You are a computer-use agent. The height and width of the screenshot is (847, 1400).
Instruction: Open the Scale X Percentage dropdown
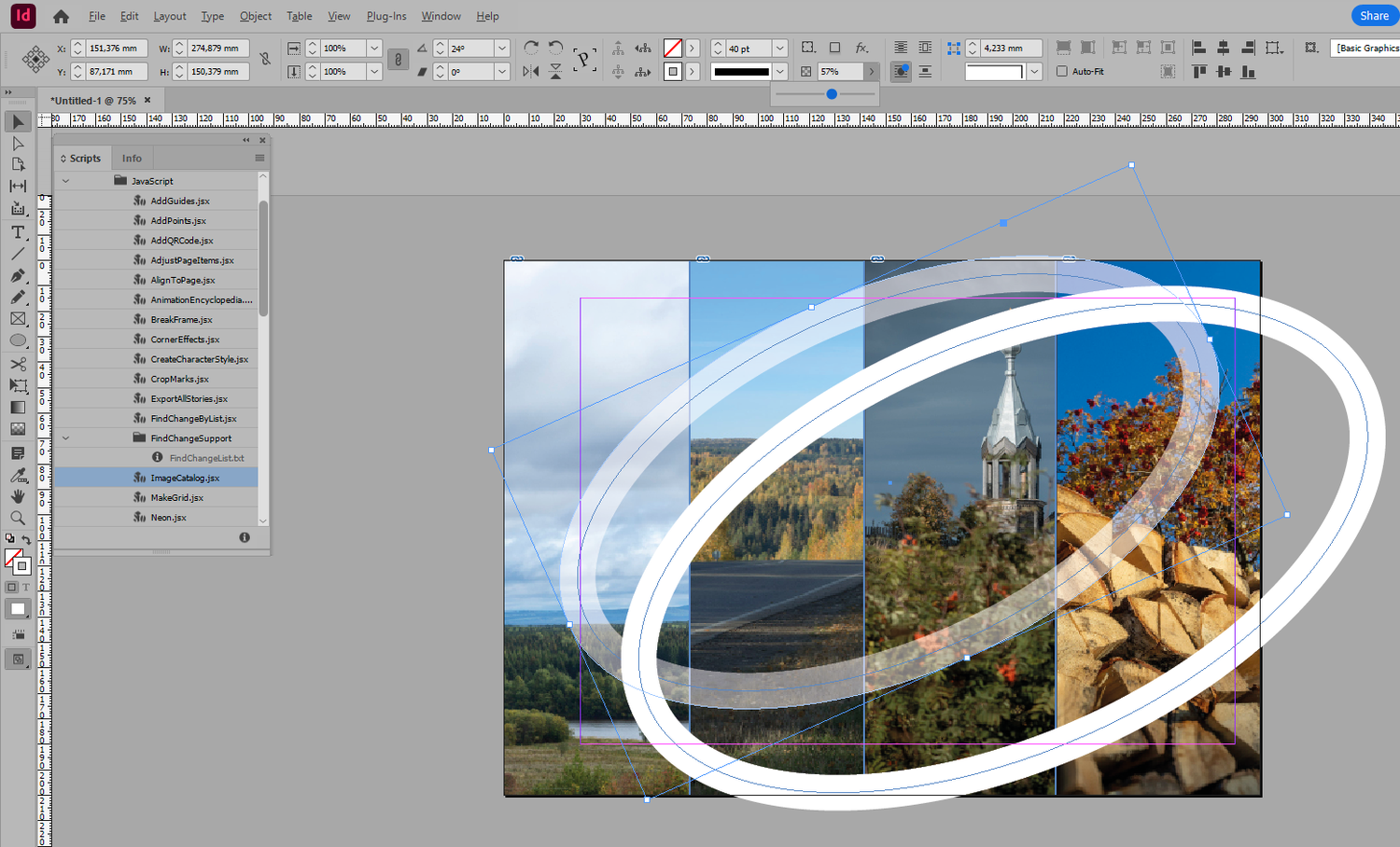point(374,48)
